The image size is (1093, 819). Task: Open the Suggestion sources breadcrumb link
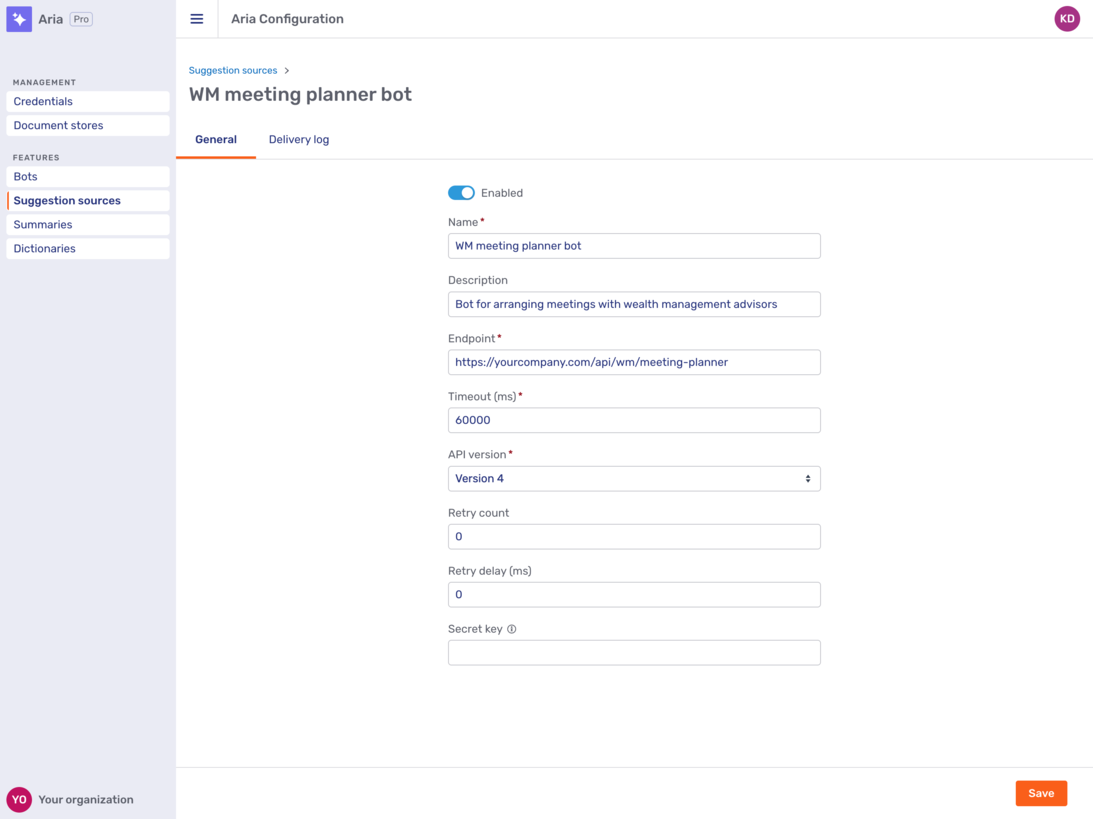coord(232,70)
